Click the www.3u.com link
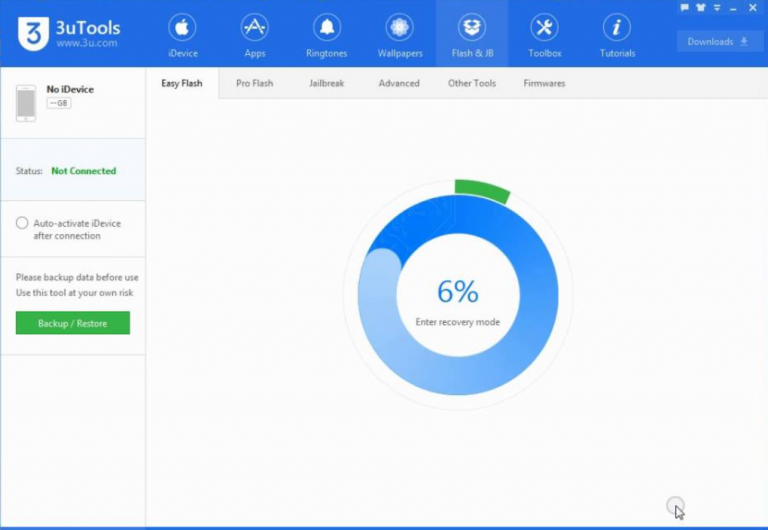Image resolution: width=768 pixels, height=530 pixels. (x=87, y=43)
